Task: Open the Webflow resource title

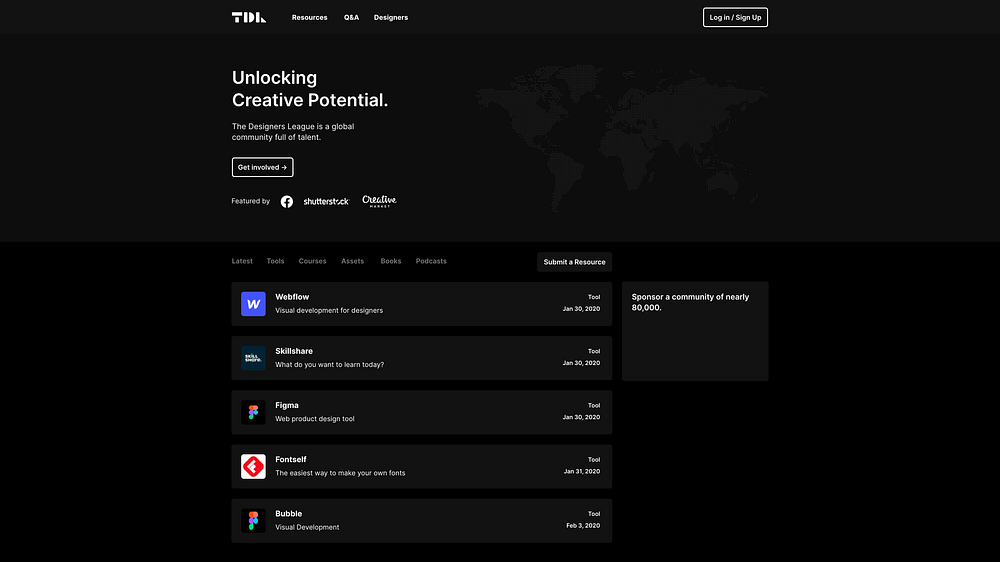Action: [292, 297]
